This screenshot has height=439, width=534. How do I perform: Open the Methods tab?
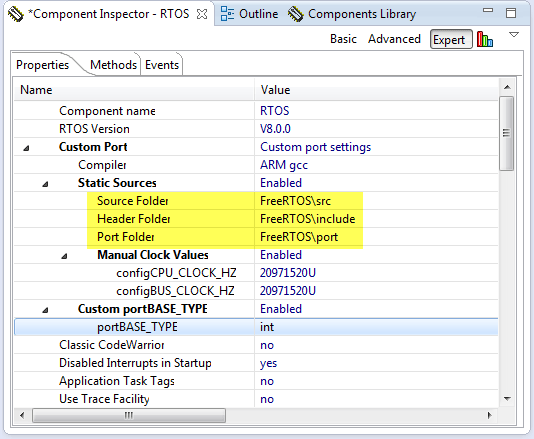pyautogui.click(x=113, y=65)
